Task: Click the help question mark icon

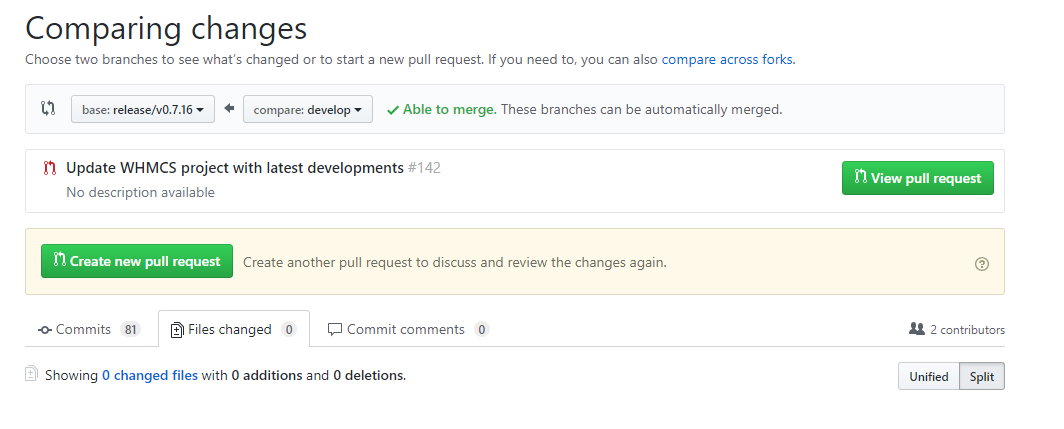Action: (981, 264)
